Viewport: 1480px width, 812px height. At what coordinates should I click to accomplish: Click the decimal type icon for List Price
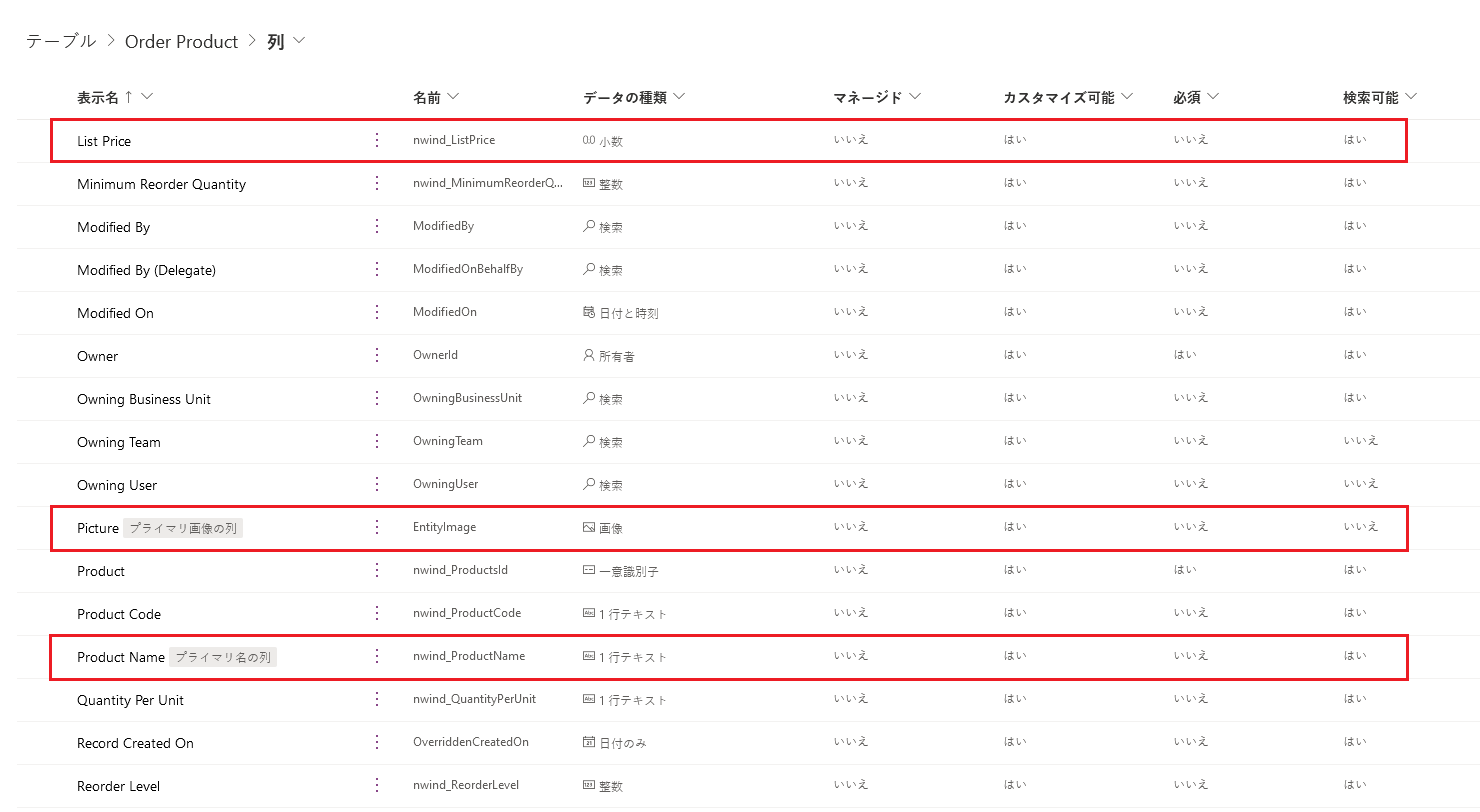(588, 141)
